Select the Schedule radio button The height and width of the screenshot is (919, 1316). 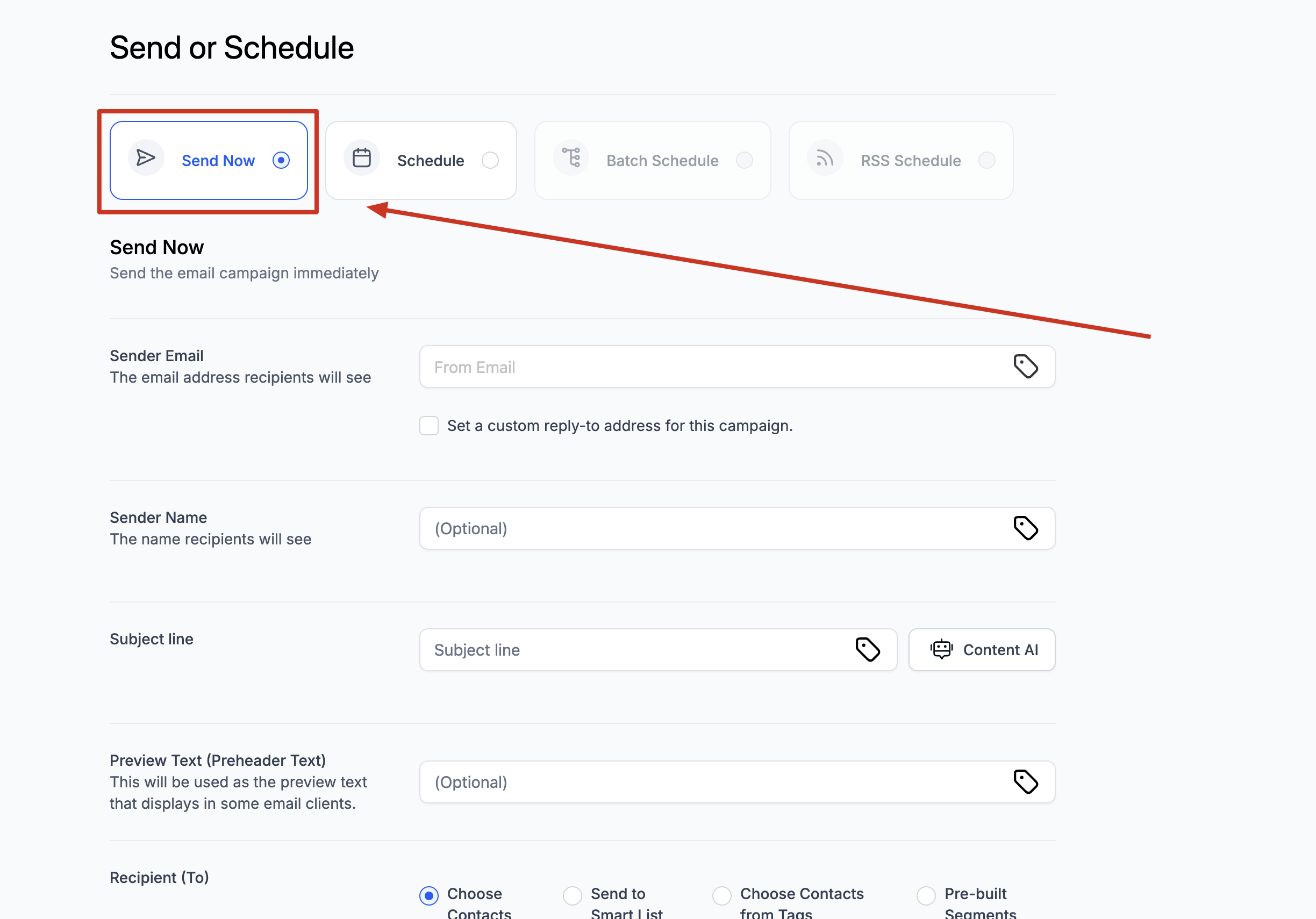(x=490, y=161)
